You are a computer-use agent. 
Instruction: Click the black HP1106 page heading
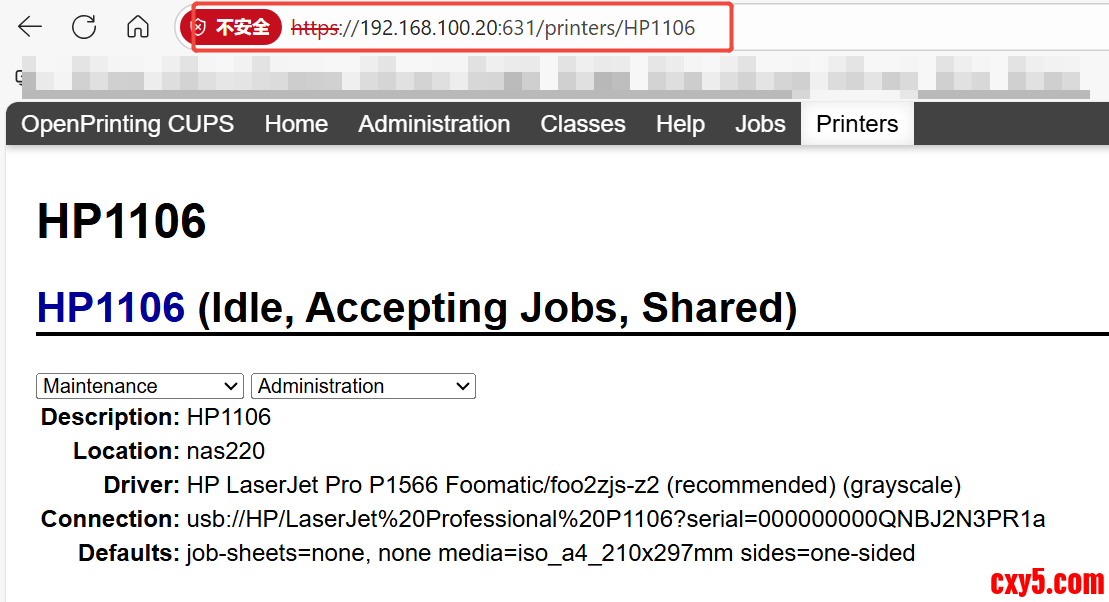pos(121,221)
